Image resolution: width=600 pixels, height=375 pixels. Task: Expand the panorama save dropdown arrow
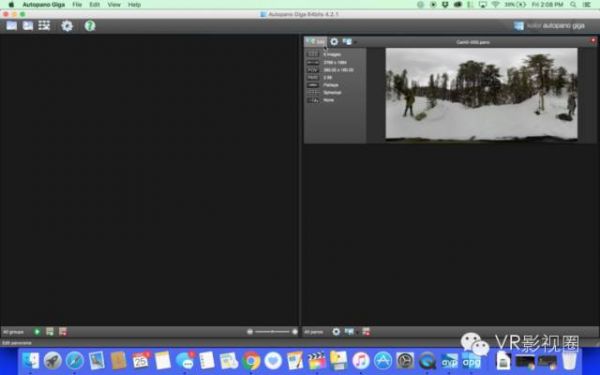coord(355,42)
